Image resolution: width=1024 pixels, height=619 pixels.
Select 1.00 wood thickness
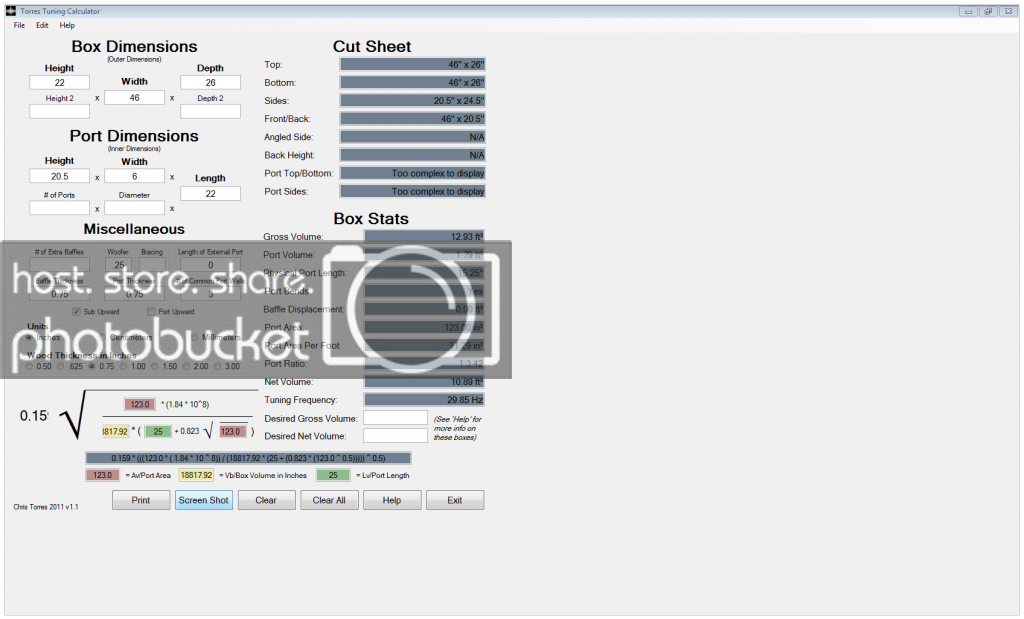(123, 366)
